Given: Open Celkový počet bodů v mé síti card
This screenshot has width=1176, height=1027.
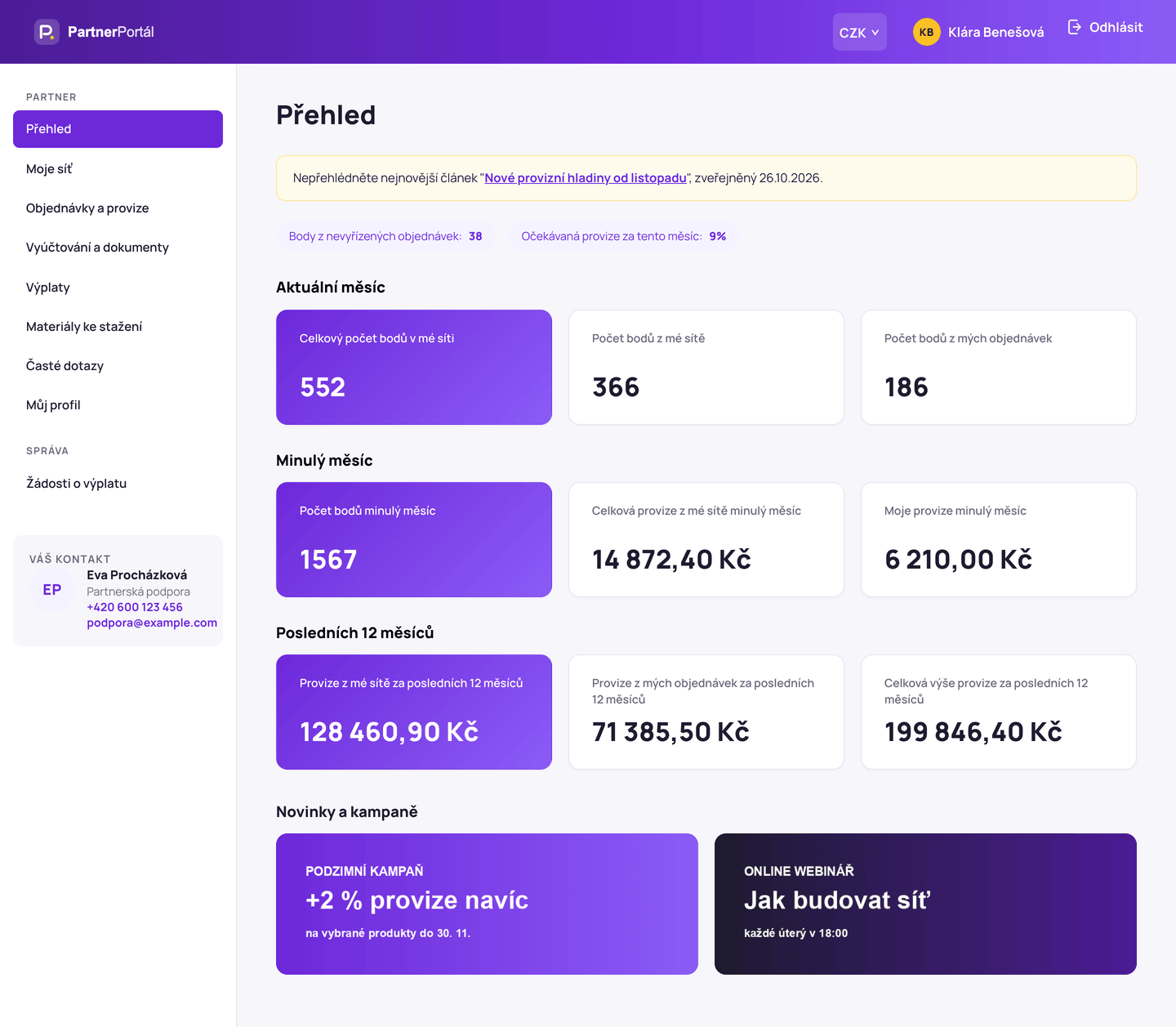Looking at the screenshot, I should tap(414, 367).
